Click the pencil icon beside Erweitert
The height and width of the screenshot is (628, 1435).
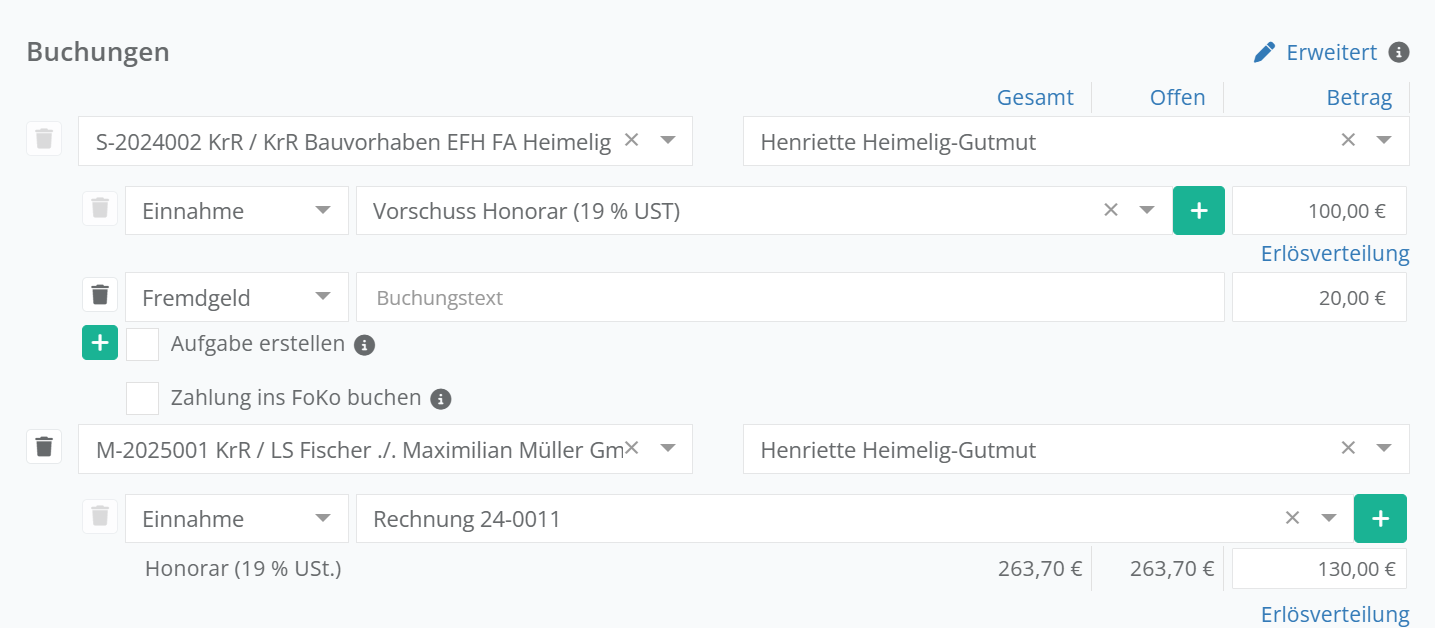coord(1264,52)
